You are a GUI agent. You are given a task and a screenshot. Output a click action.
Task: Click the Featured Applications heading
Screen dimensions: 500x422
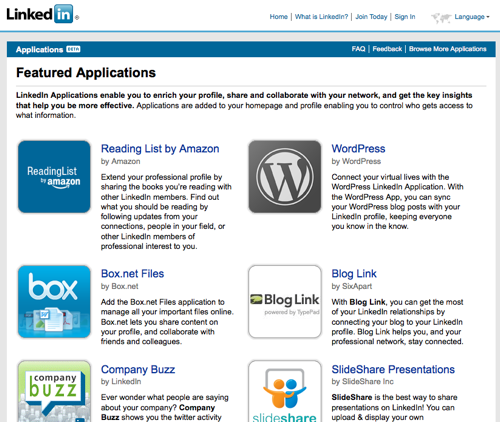[86, 73]
